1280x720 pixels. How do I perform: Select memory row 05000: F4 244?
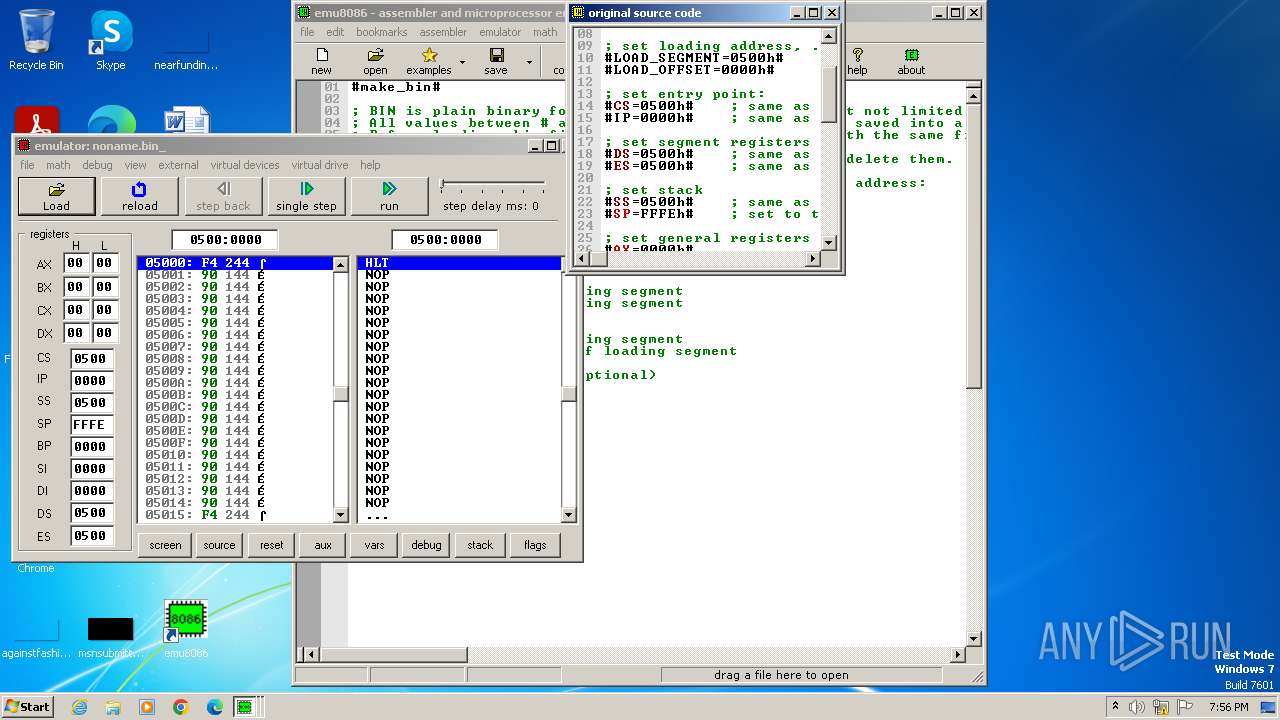tap(236, 263)
